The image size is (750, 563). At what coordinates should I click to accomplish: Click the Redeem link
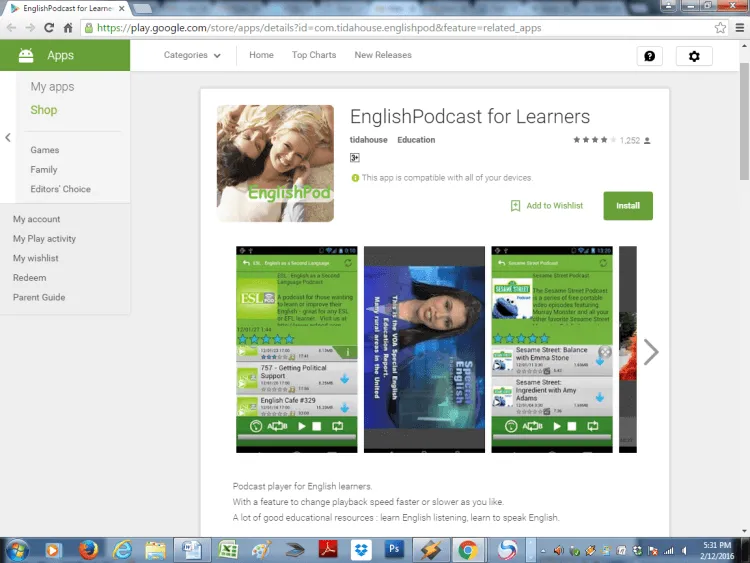pos(30,278)
